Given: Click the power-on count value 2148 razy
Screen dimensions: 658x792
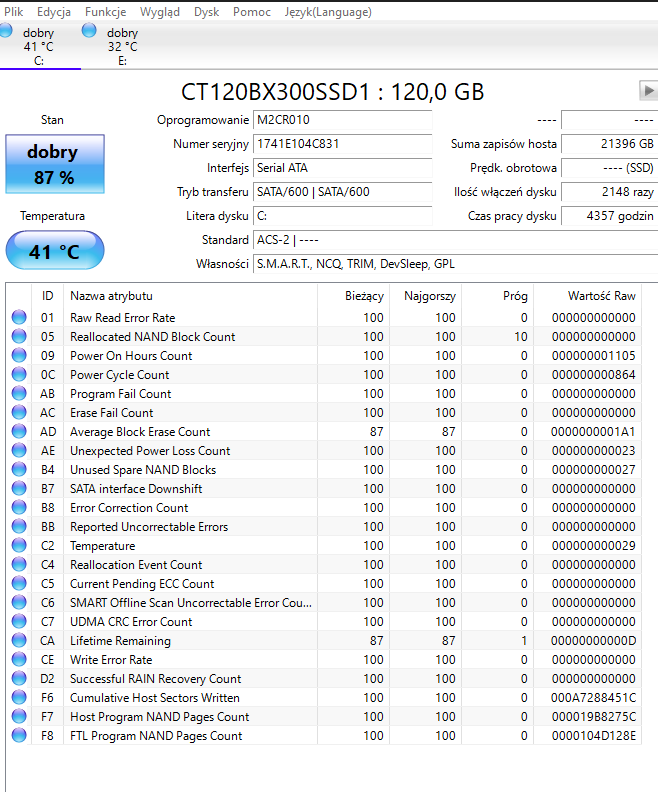Looking at the screenshot, I should [610, 192].
